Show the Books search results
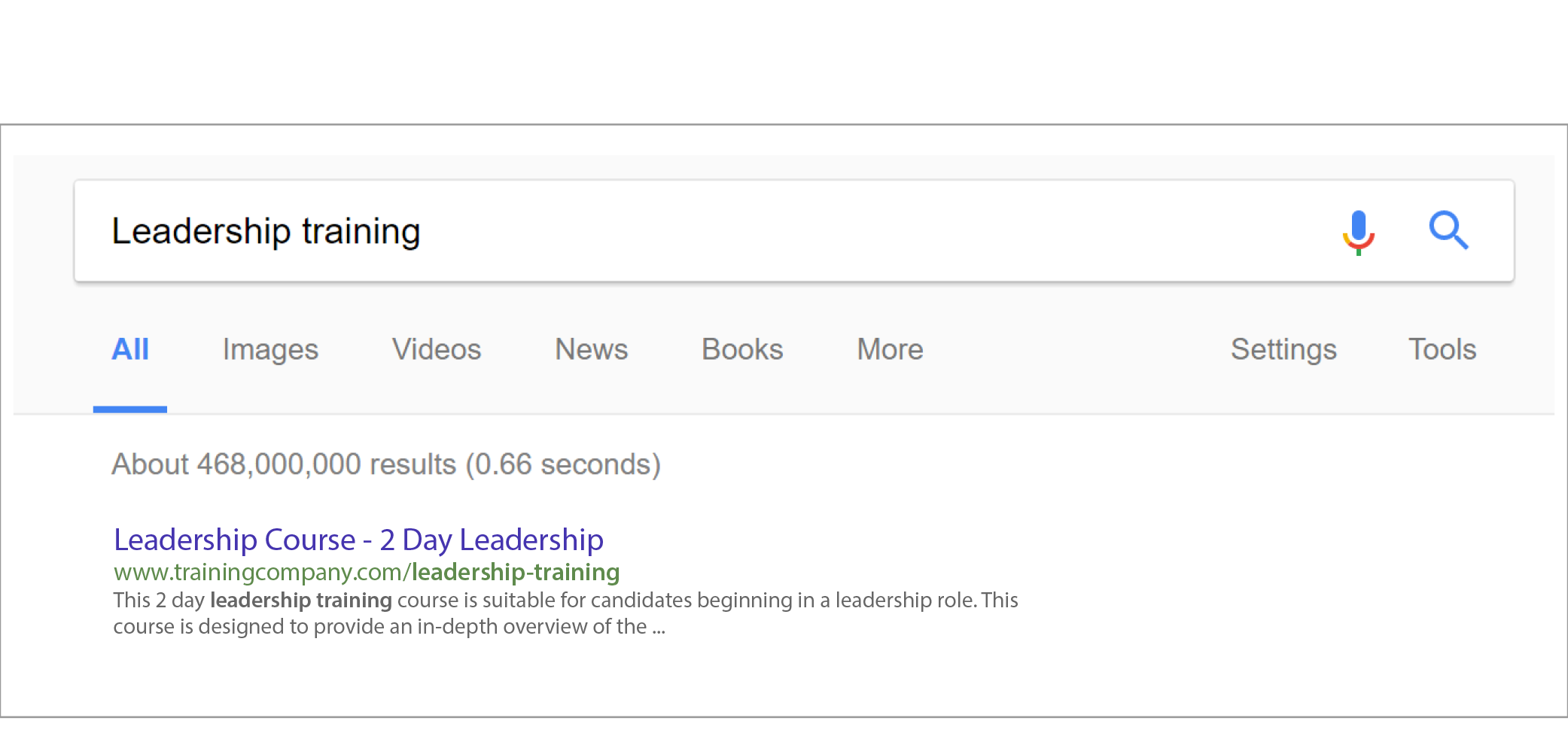Screen dimensions: 1568x736 click(742, 349)
